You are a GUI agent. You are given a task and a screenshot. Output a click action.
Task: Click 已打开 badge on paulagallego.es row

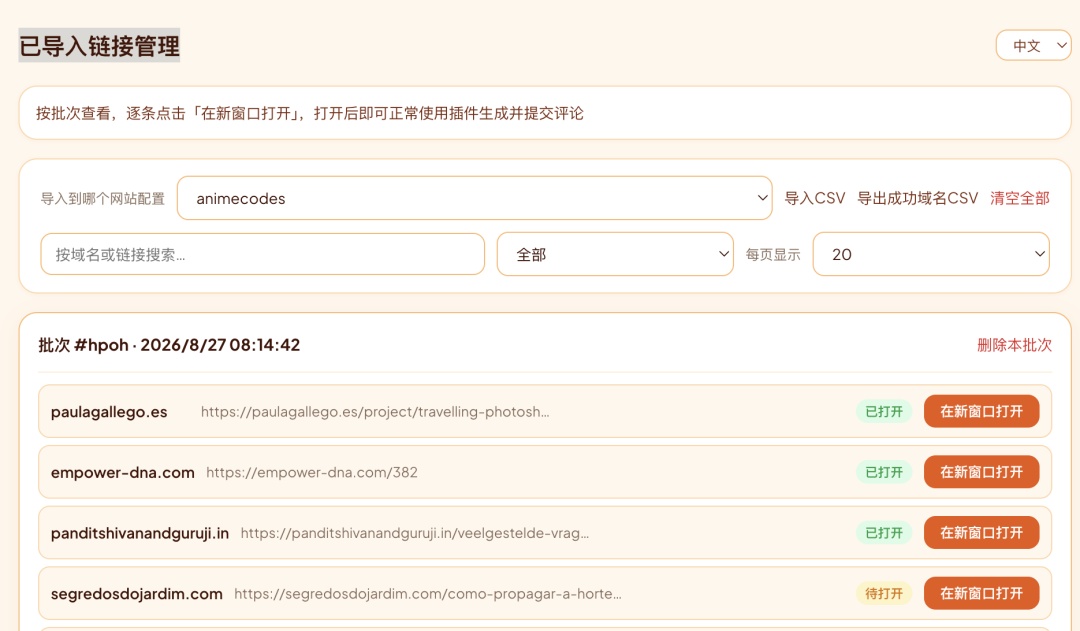tap(884, 411)
